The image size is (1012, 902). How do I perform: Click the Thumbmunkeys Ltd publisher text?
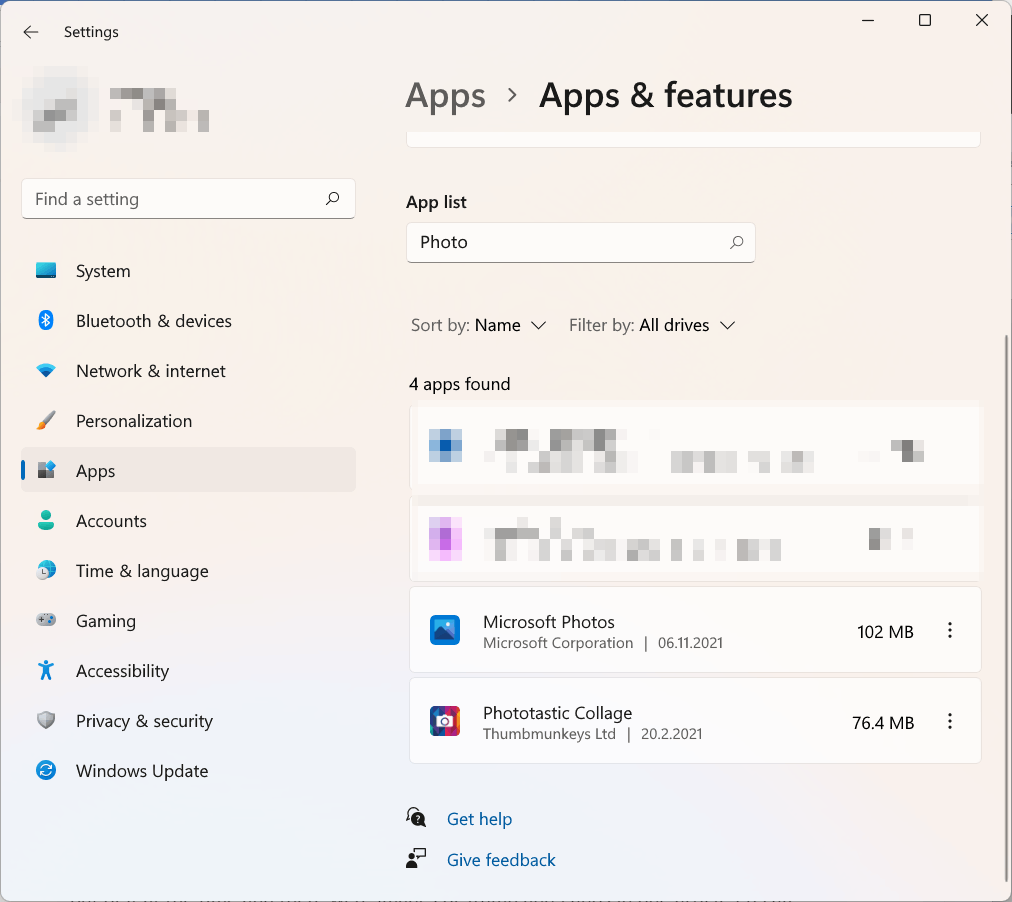pos(549,734)
